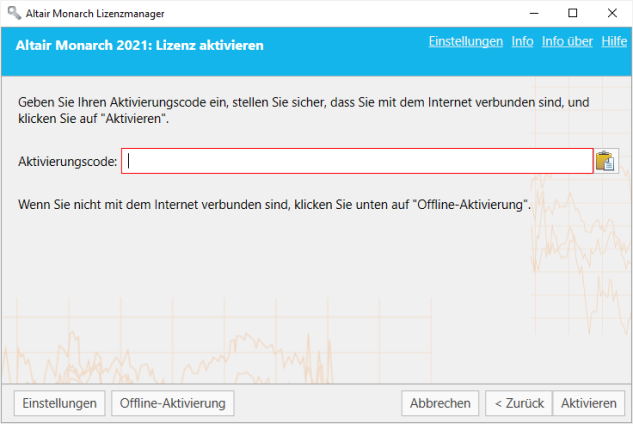Click the 'Aktivierungscode:' label
Screen dimensions: 633x424
click(67, 162)
